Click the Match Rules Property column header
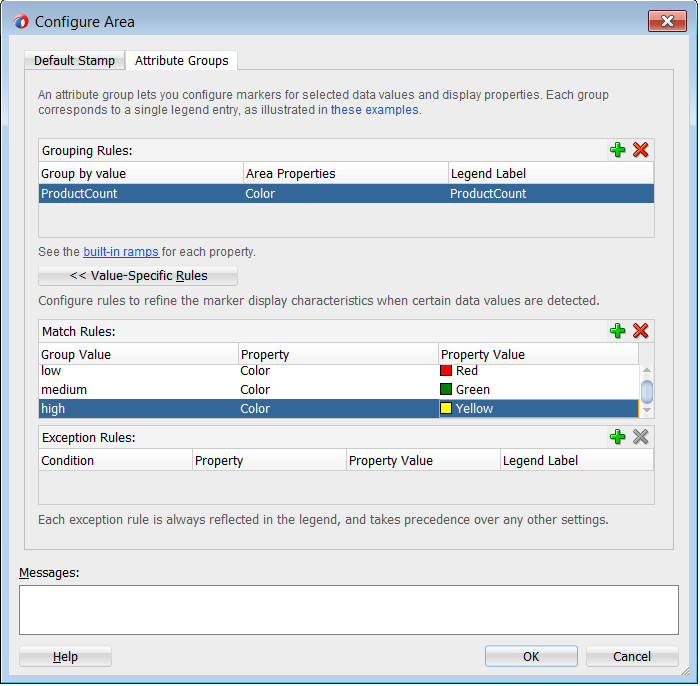 pyautogui.click(x=338, y=354)
